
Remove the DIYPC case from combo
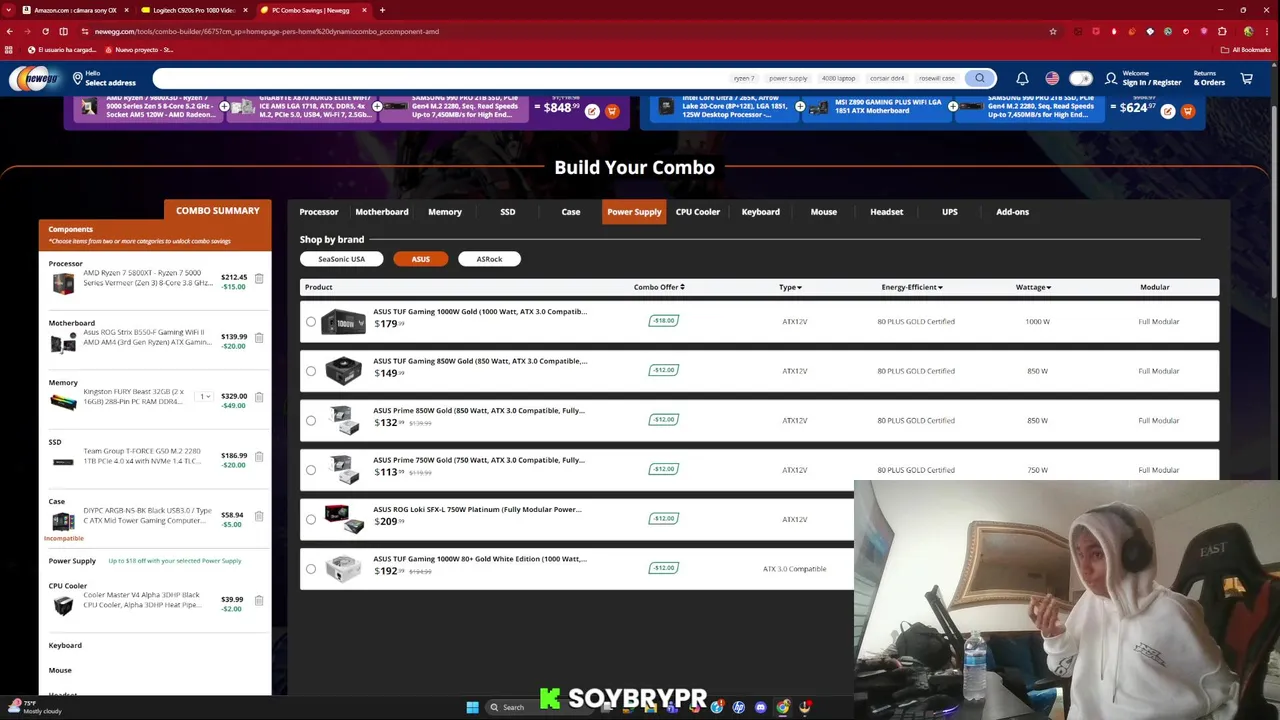(x=259, y=516)
